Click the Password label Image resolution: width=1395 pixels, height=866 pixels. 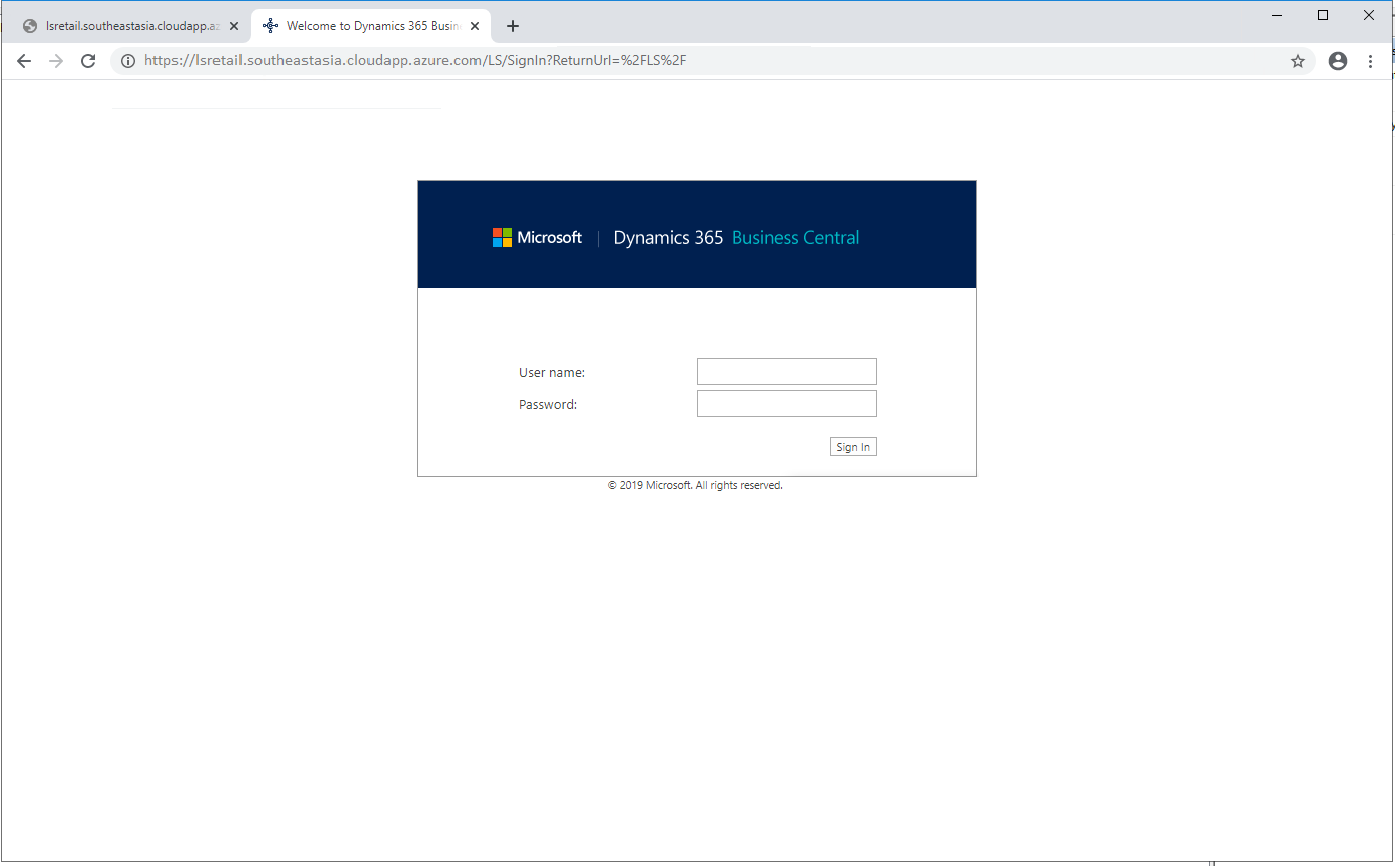tap(548, 404)
